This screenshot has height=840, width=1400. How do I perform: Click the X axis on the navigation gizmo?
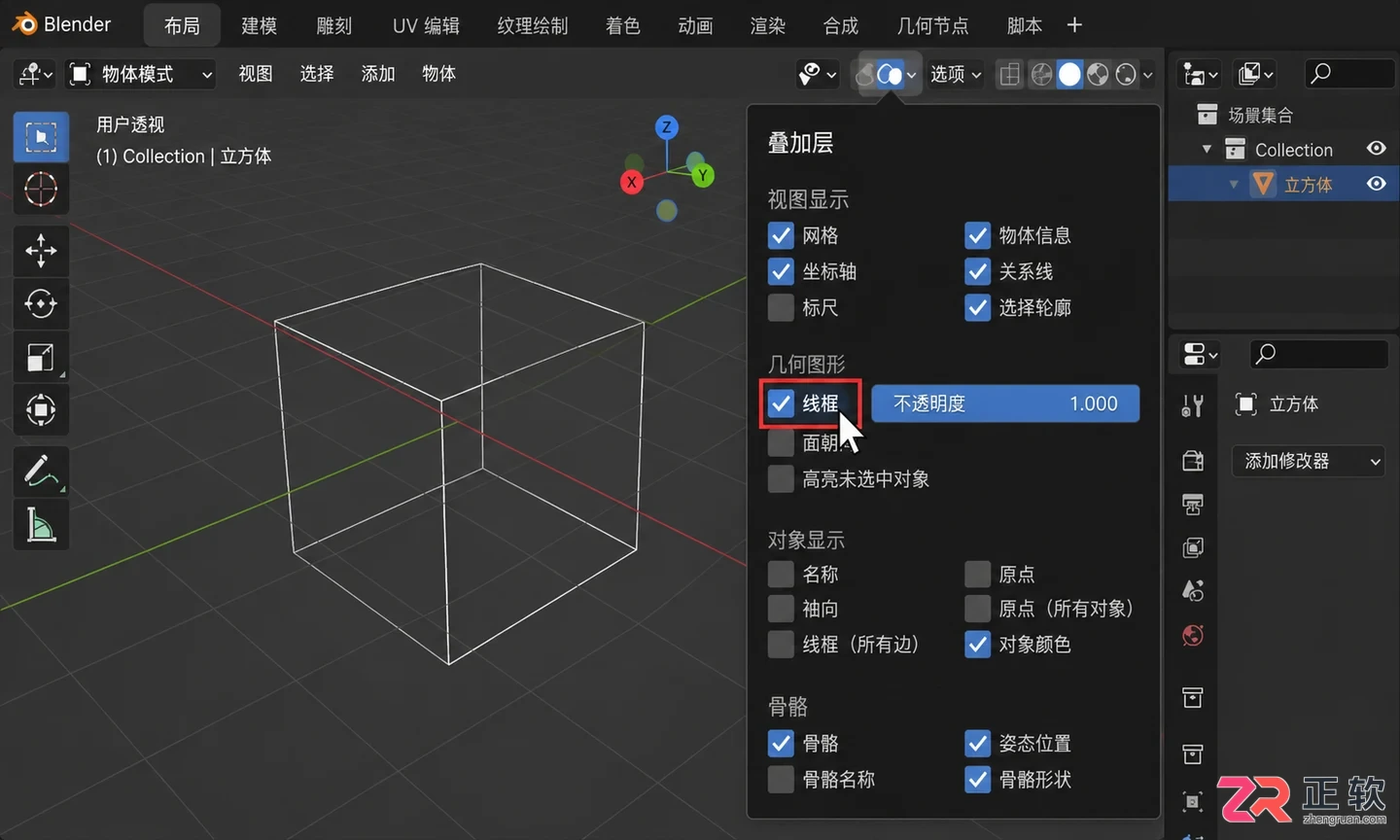point(631,182)
